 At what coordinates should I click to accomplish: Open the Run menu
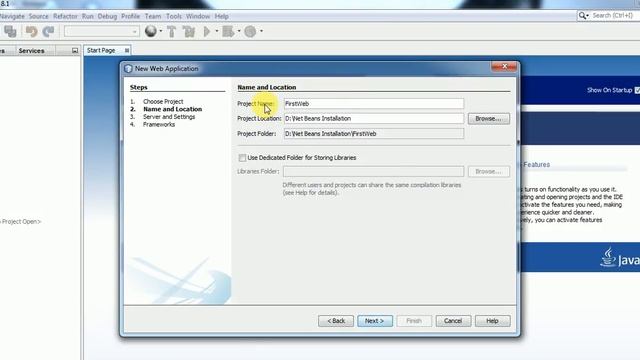(x=88, y=16)
